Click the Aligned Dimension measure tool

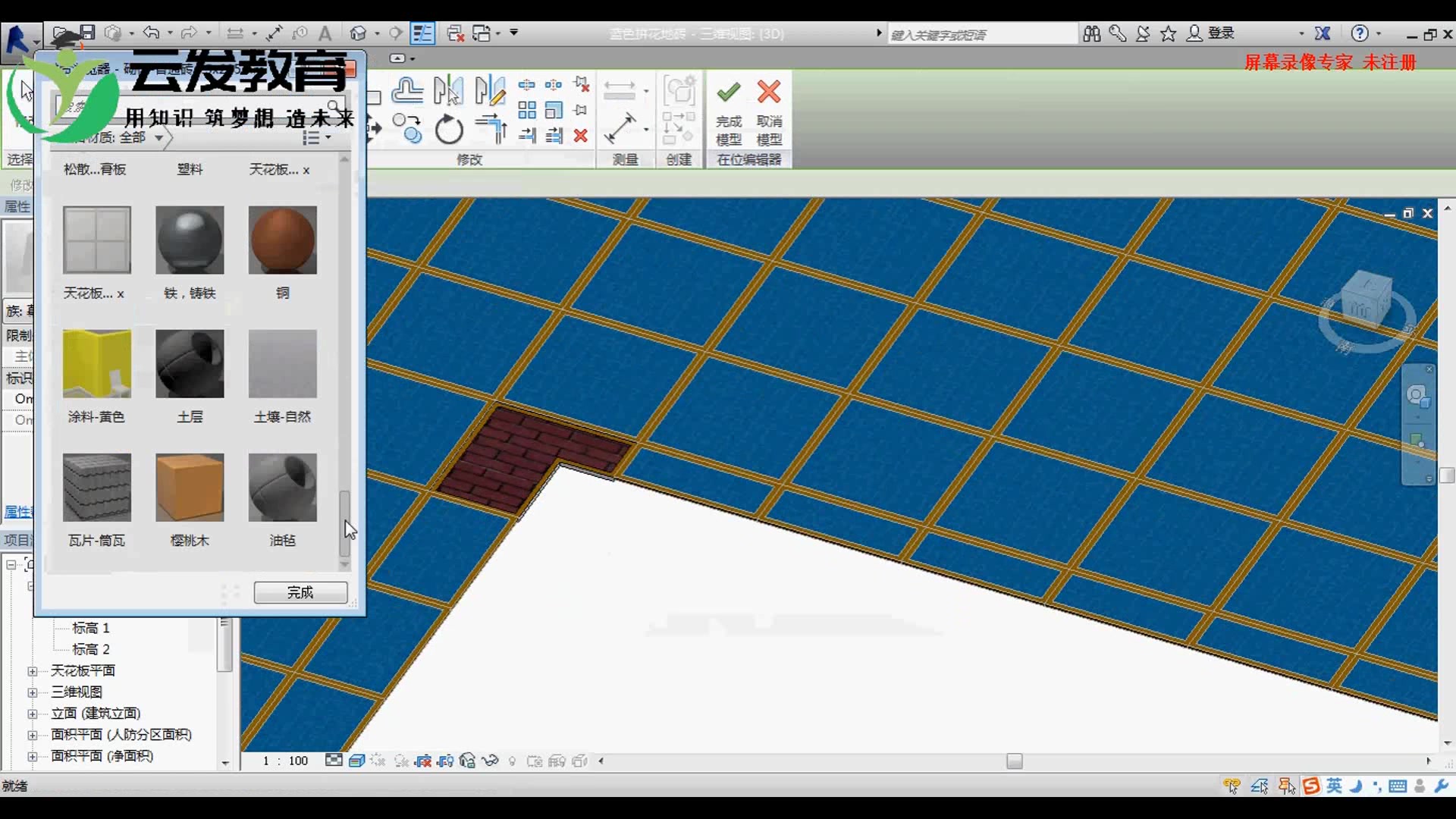[620, 128]
